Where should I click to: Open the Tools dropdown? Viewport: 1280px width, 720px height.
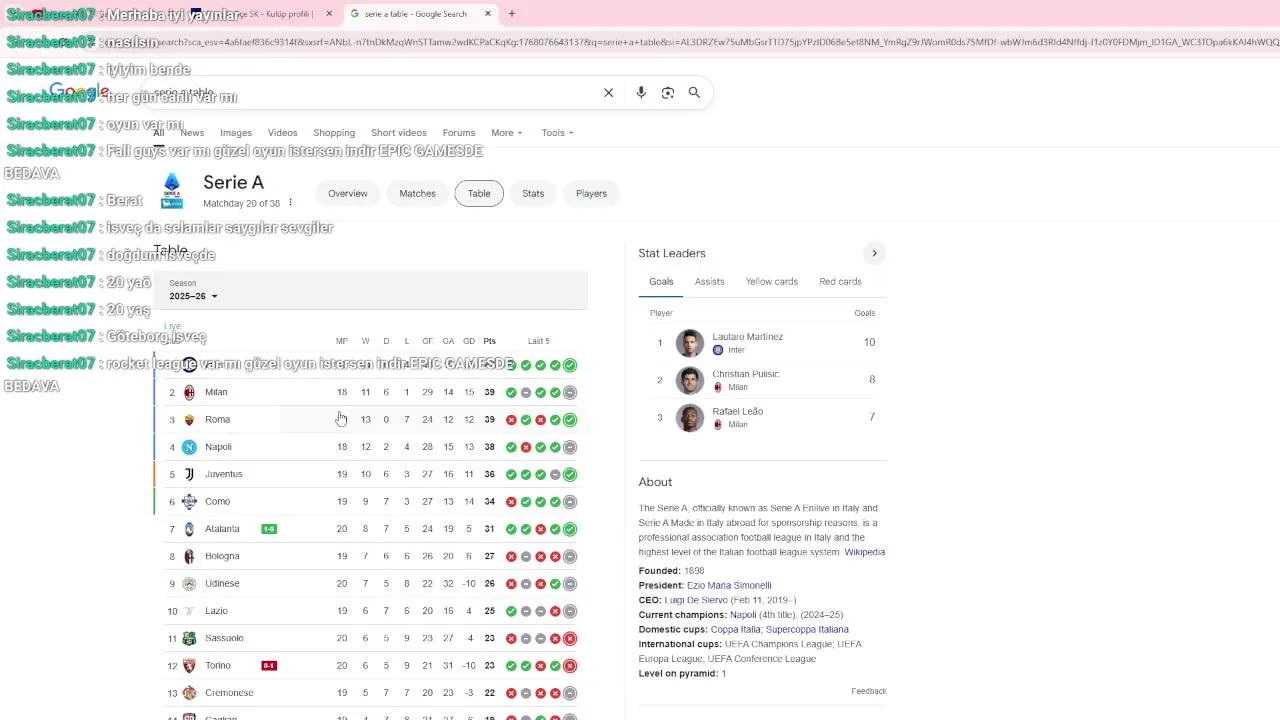pyautogui.click(x=557, y=133)
